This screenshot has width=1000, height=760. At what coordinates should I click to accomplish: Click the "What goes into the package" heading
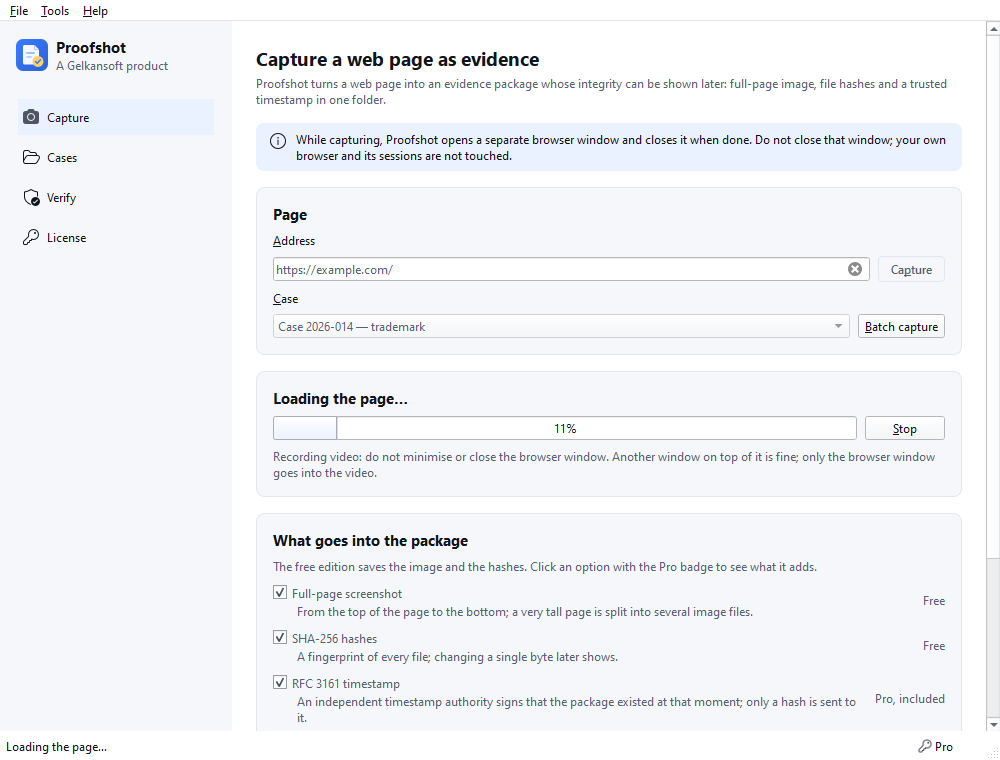[370, 541]
